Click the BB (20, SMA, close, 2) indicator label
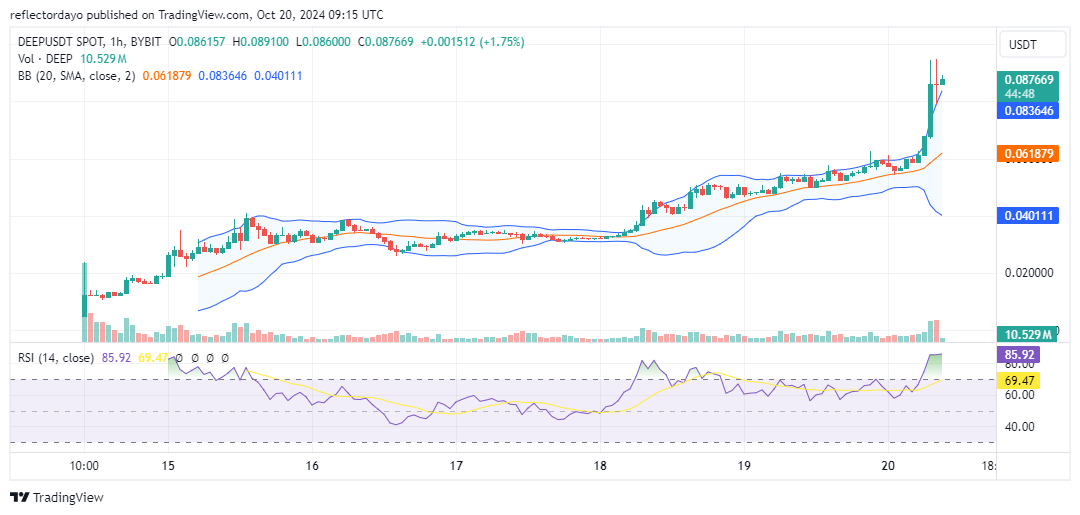 click(77, 76)
